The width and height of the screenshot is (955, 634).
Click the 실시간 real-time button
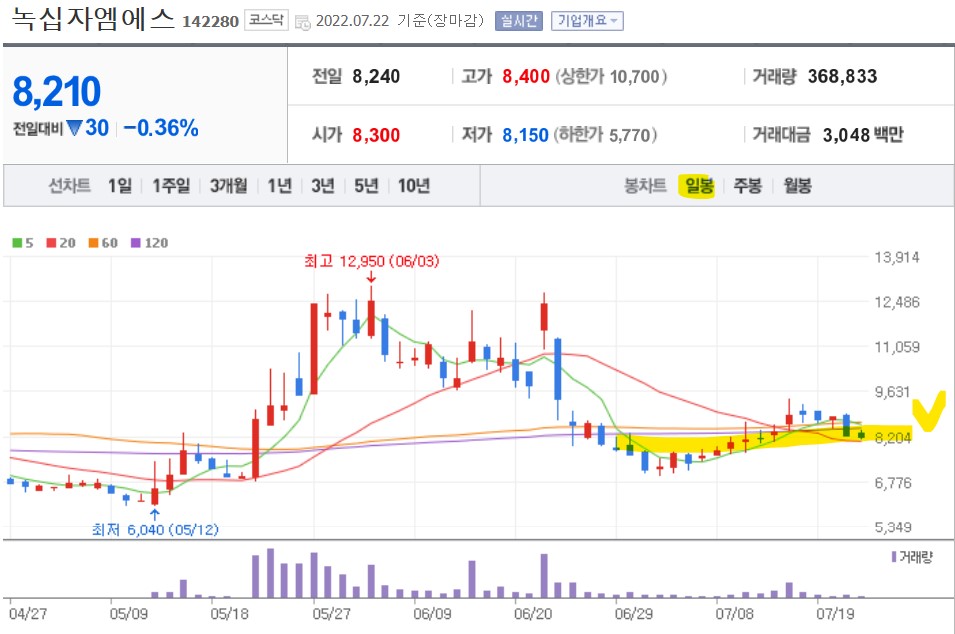click(x=518, y=21)
